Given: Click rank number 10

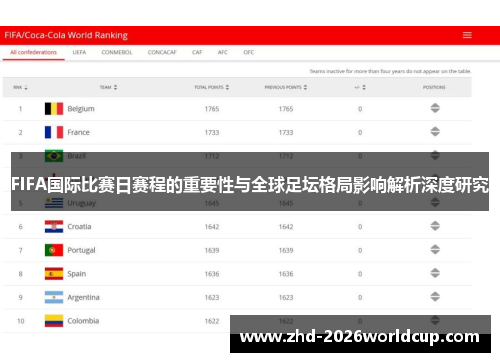Looking at the screenshot, I should click(21, 321).
